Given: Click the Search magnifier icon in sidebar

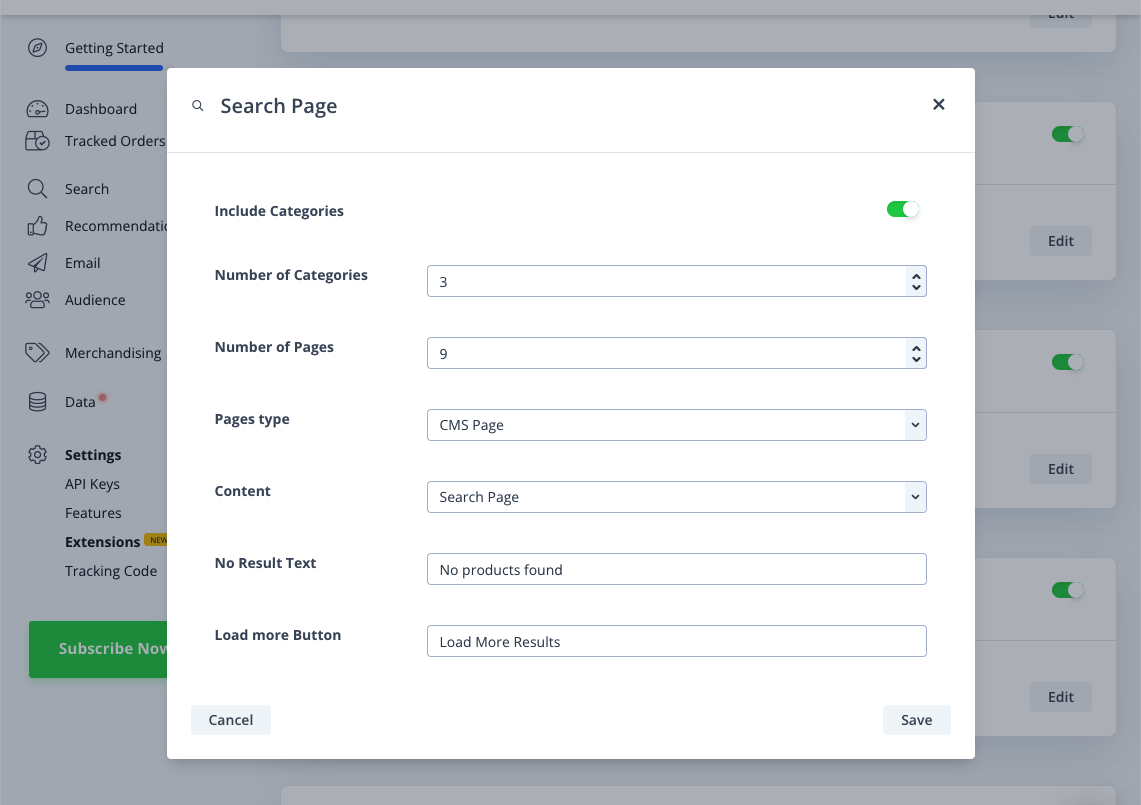Looking at the screenshot, I should [x=37, y=189].
